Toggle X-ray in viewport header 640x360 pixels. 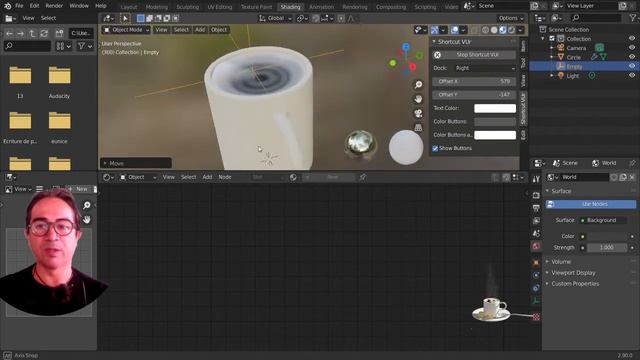pos(473,30)
